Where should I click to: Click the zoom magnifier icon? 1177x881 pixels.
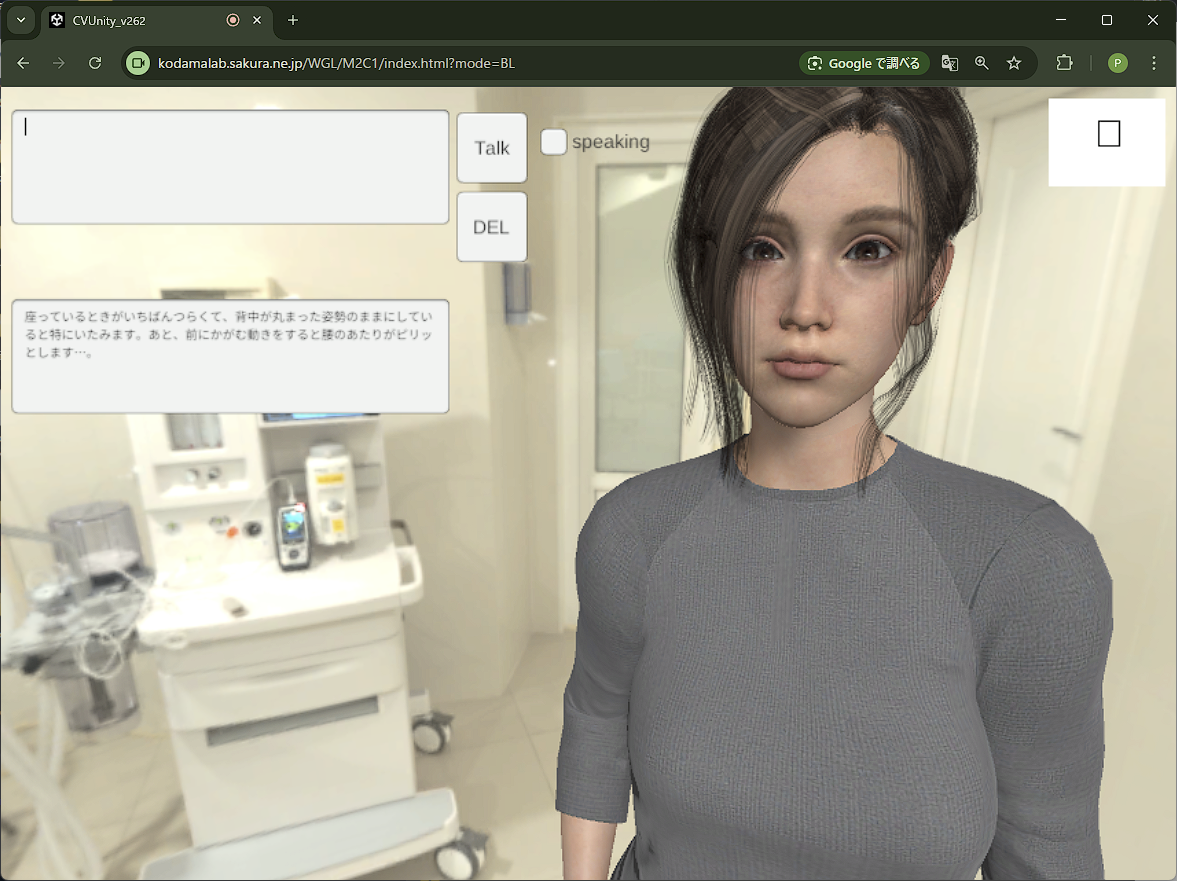pyautogui.click(x=982, y=63)
